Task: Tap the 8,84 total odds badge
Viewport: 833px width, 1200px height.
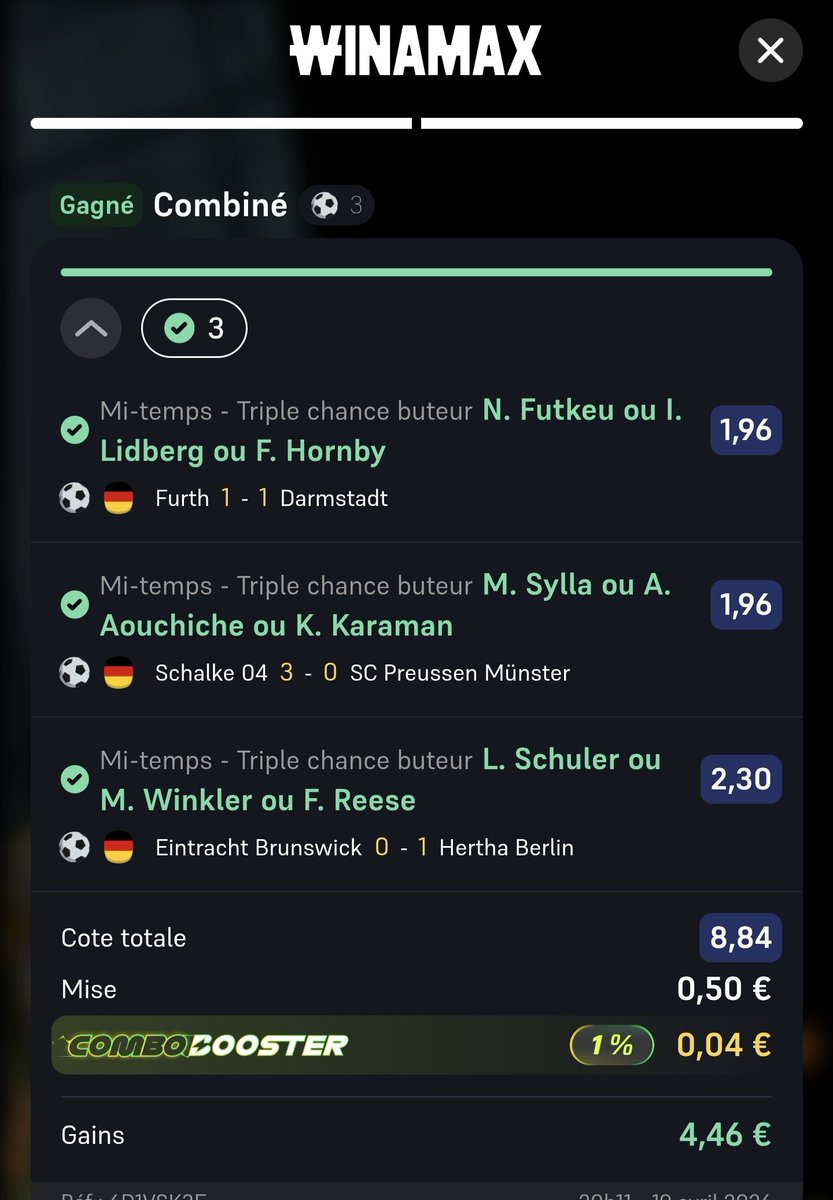Action: [x=741, y=938]
